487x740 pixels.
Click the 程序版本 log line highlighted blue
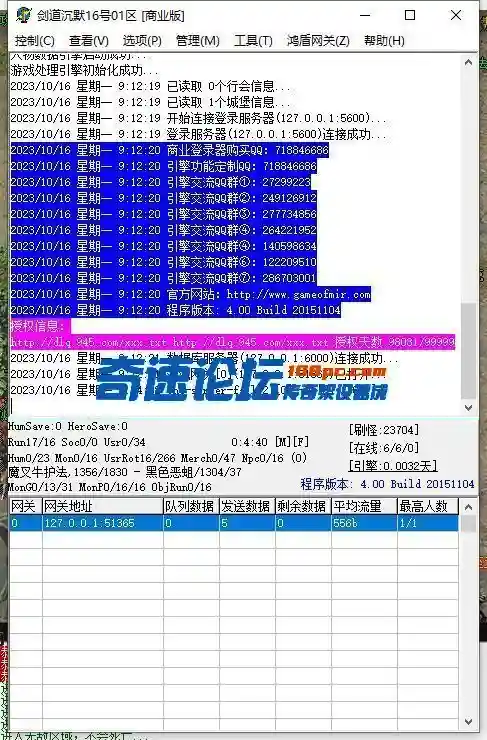(x=176, y=311)
